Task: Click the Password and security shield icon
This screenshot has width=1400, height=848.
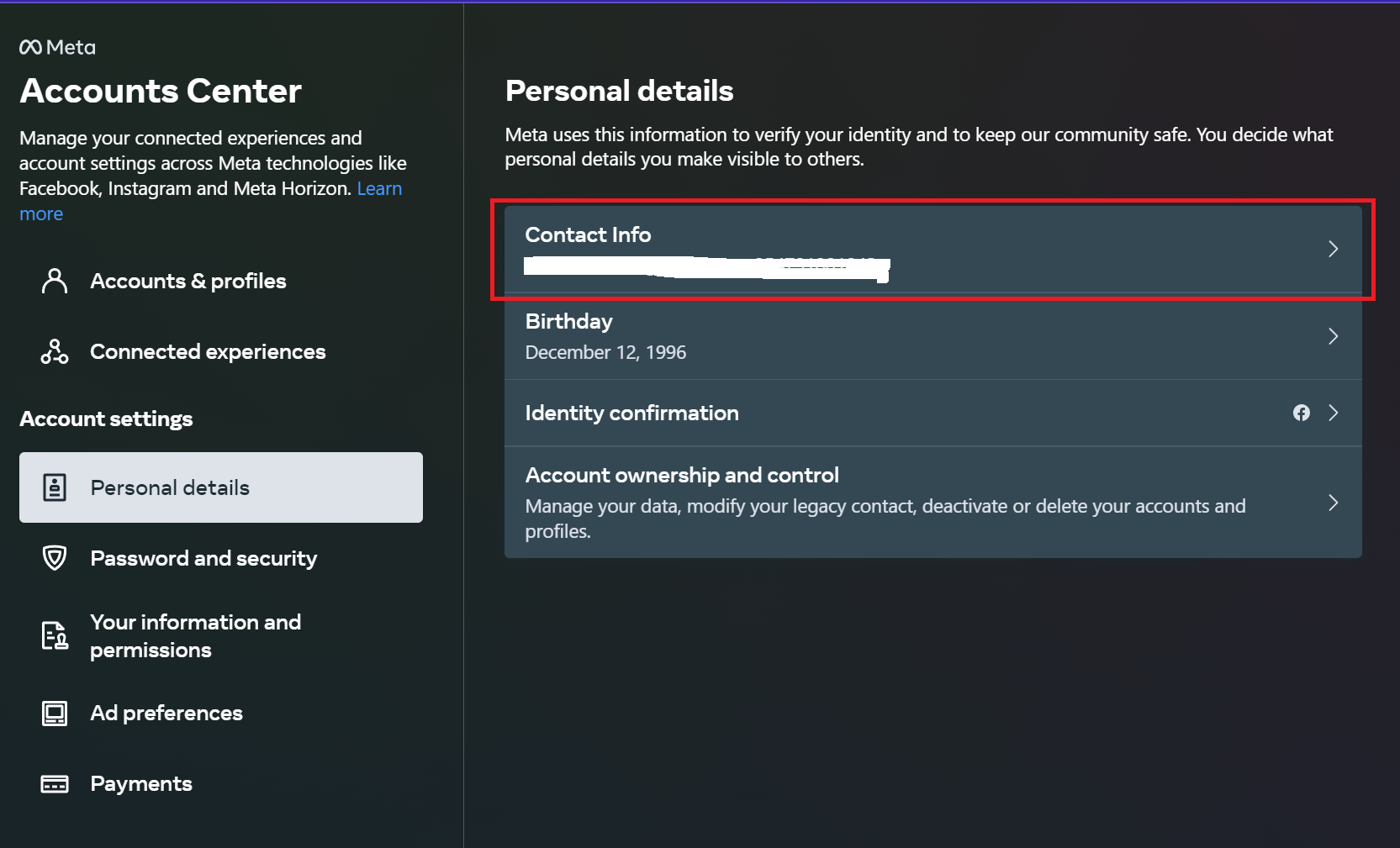Action: [55, 558]
